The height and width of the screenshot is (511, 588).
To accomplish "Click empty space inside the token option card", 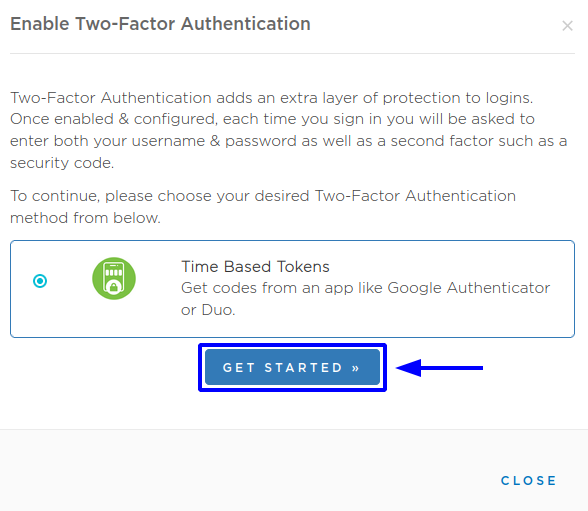I will pos(450,326).
